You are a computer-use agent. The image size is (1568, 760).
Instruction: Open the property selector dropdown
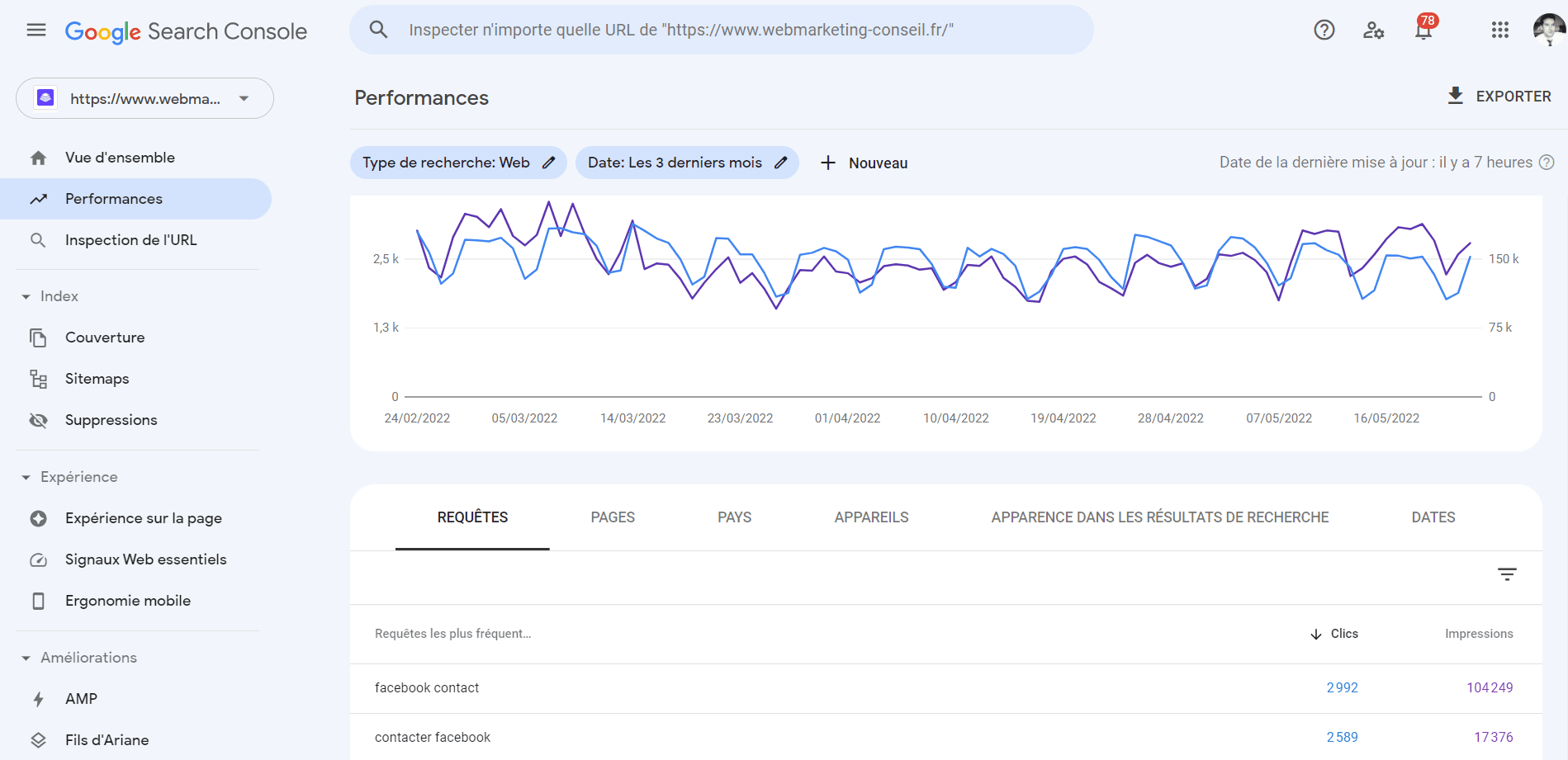click(x=144, y=98)
